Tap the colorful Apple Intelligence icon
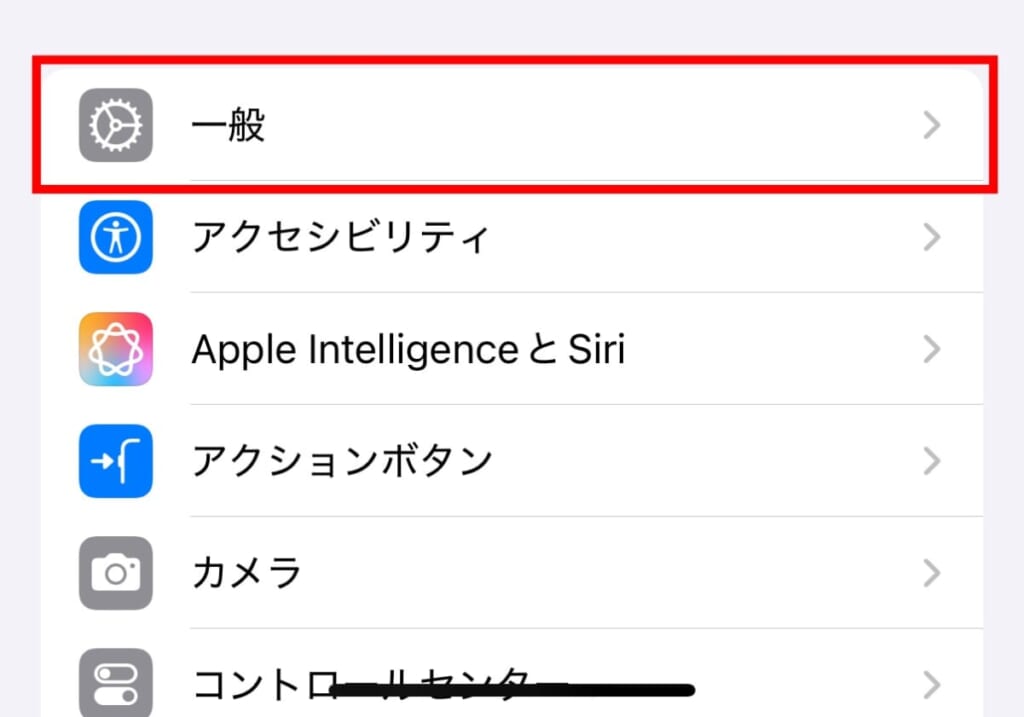This screenshot has height=717, width=1024. coord(115,349)
